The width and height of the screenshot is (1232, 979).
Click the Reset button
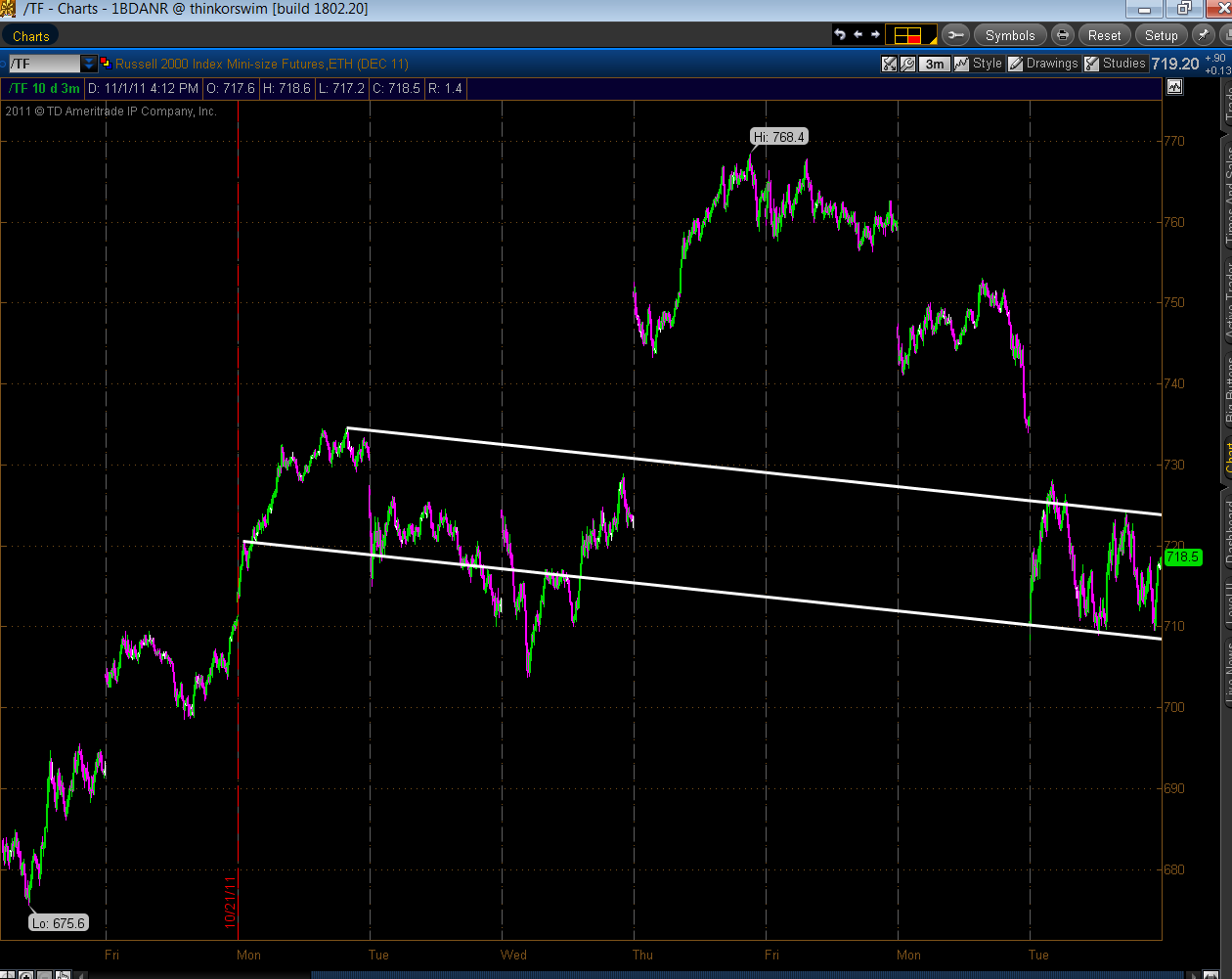click(x=1105, y=35)
